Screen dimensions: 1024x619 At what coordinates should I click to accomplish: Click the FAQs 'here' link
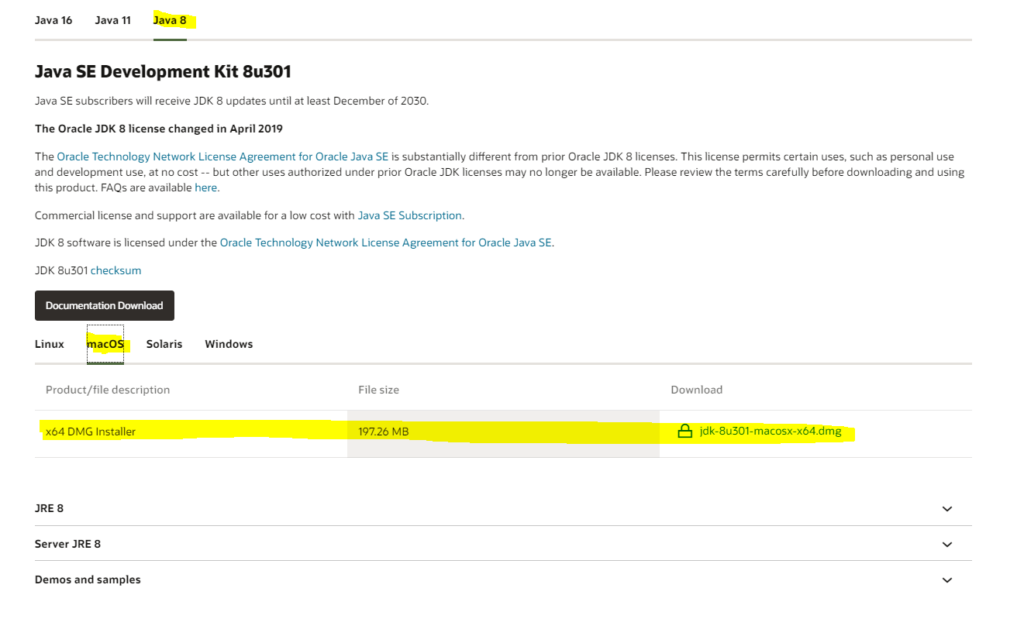pyautogui.click(x=207, y=186)
